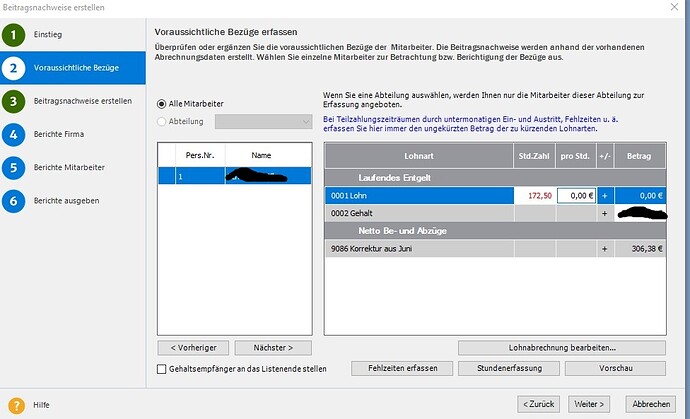Select the Alle Mitarbeiter radio button
The height and width of the screenshot is (419, 690).
coord(161,104)
